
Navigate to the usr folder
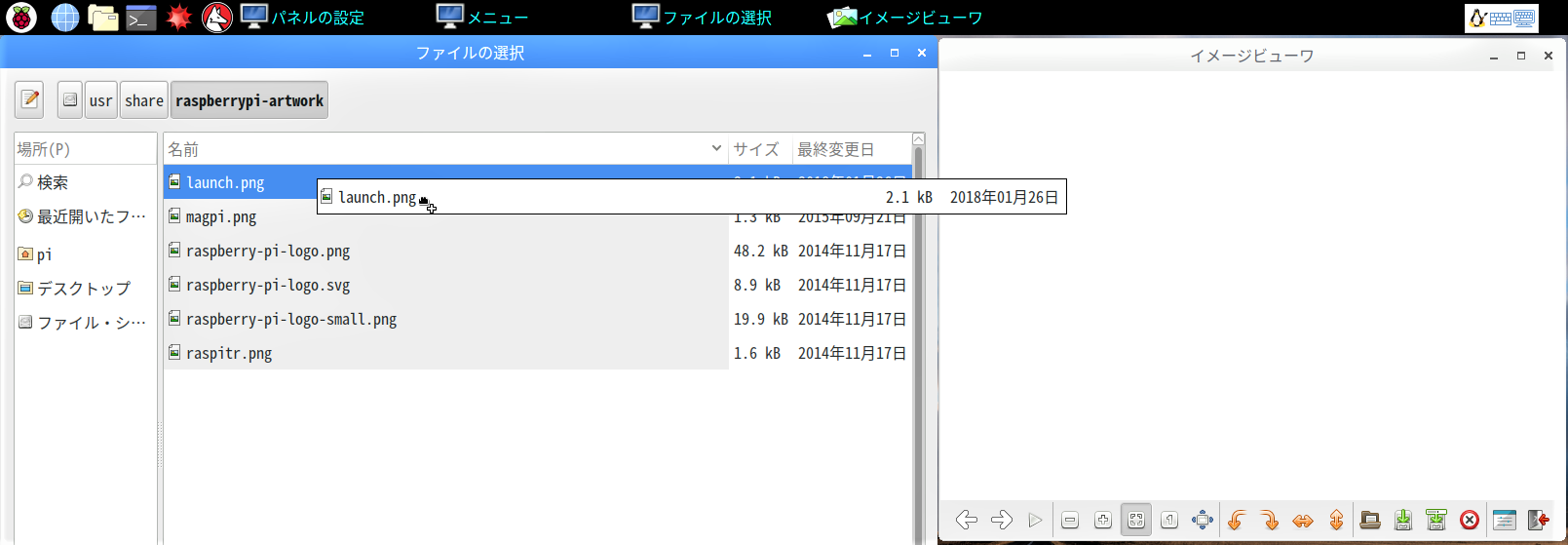[101, 99]
